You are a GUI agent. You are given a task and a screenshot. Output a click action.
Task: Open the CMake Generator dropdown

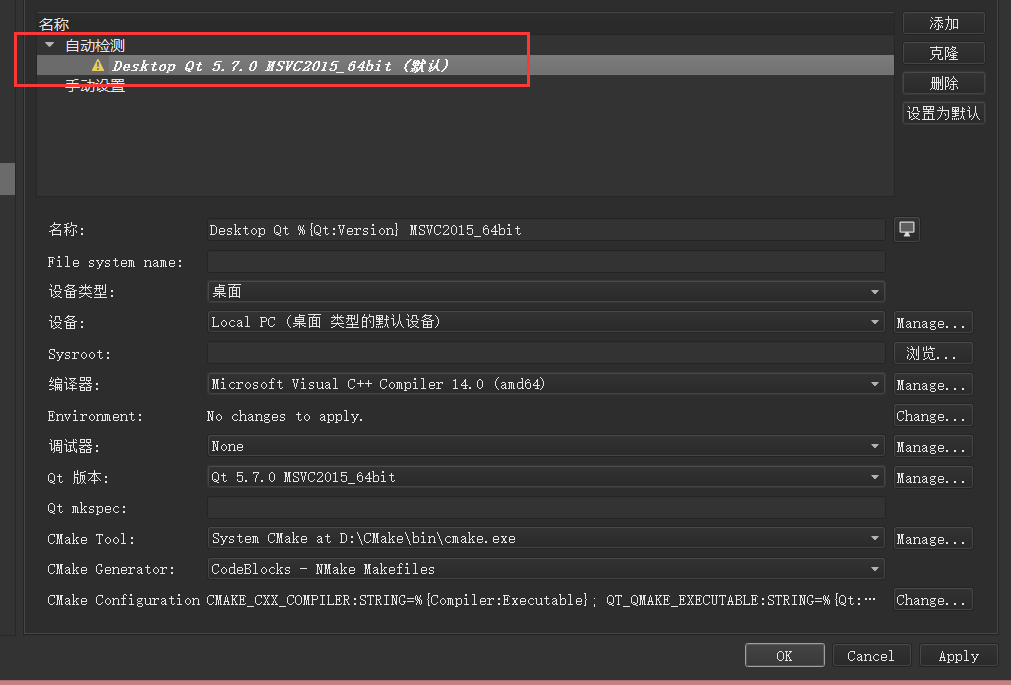click(545, 569)
